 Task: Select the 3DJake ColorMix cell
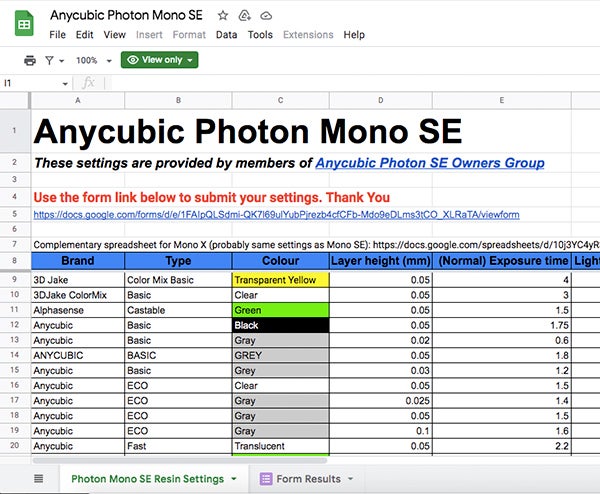78,295
